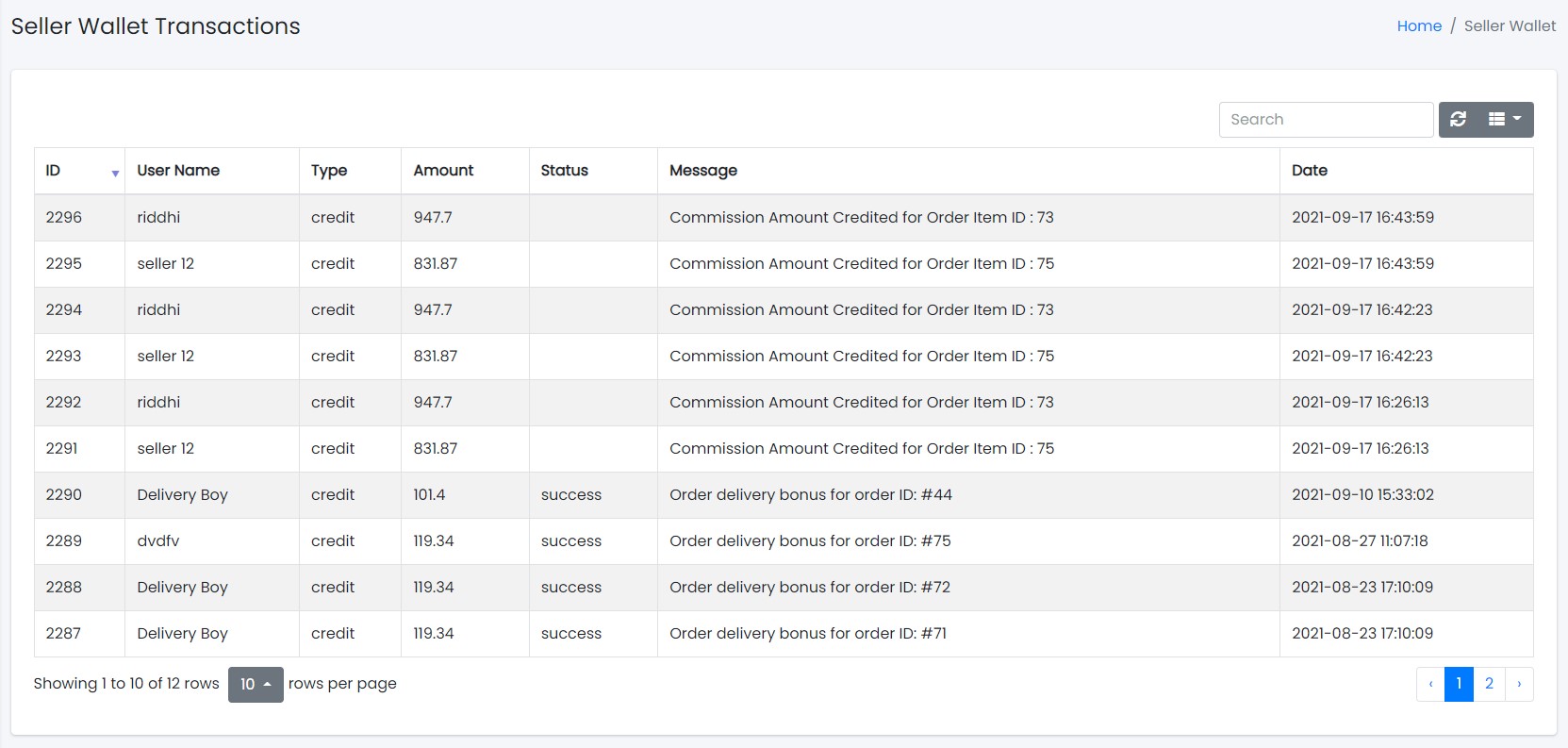Open the columns visibility dropdown
Screen dimensions: 1568x748
pyautogui.click(x=1505, y=120)
